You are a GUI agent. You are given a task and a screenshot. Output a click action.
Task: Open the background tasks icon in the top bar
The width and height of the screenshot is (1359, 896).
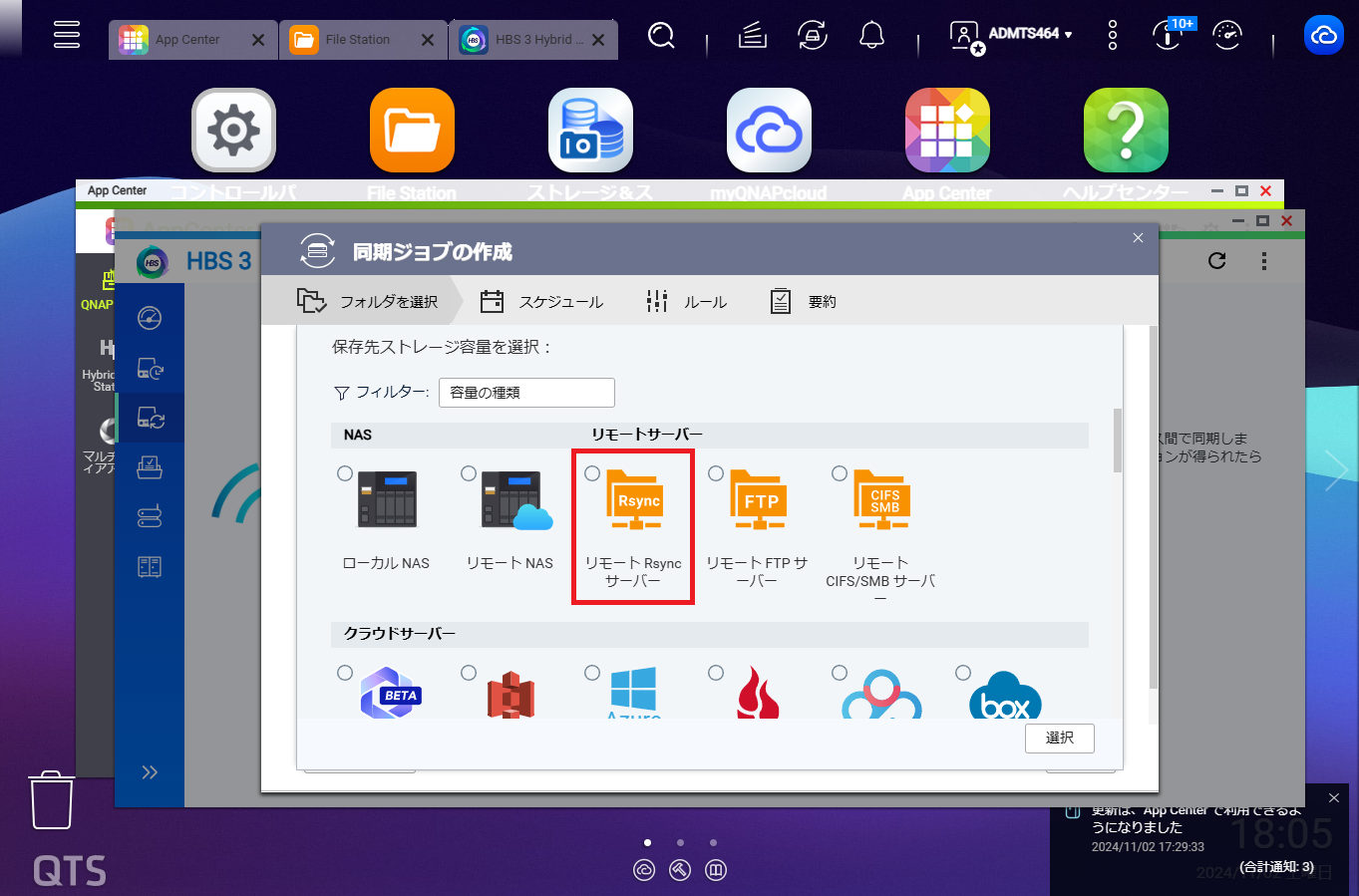(x=753, y=36)
